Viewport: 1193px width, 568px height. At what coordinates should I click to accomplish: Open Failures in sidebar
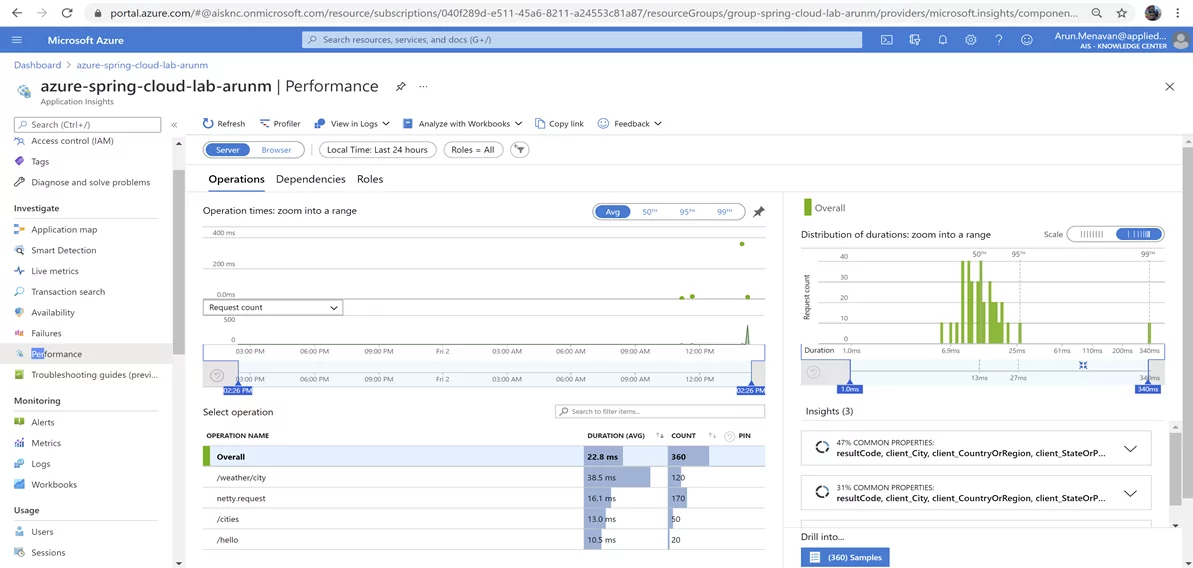(46, 333)
